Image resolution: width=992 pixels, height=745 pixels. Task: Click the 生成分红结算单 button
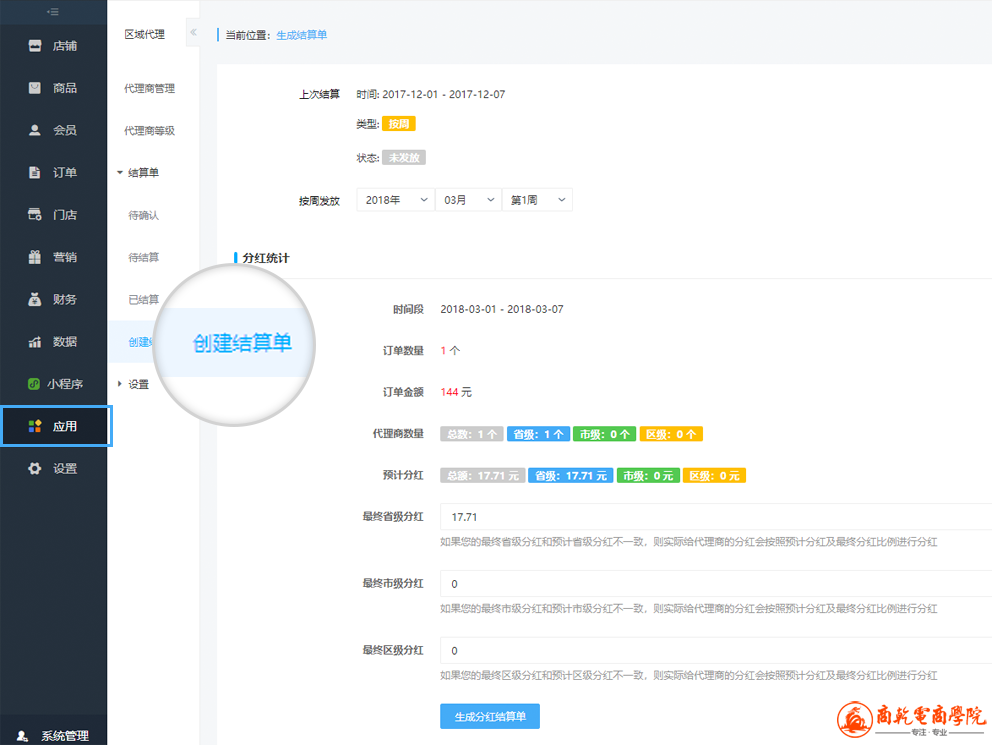click(490, 717)
